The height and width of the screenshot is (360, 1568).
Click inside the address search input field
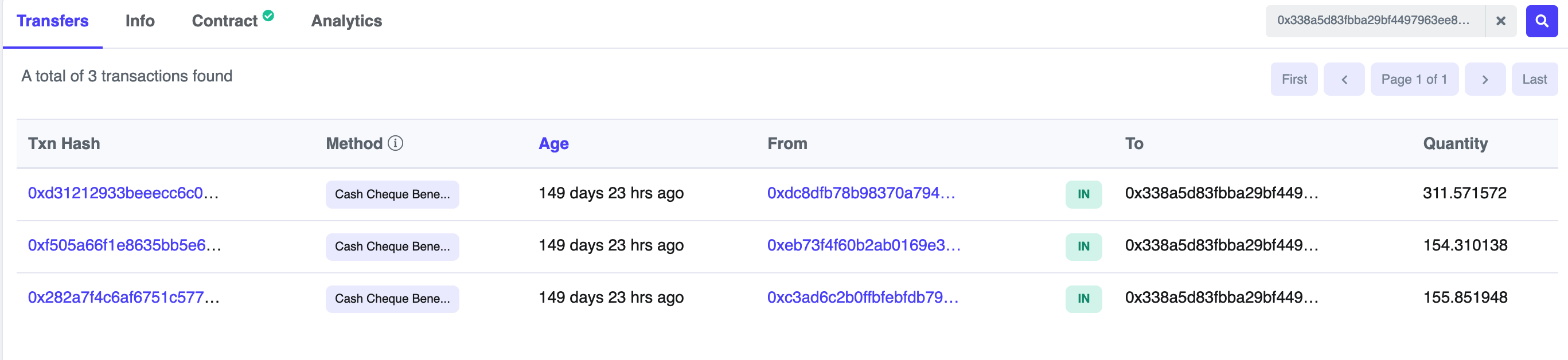1370,21
